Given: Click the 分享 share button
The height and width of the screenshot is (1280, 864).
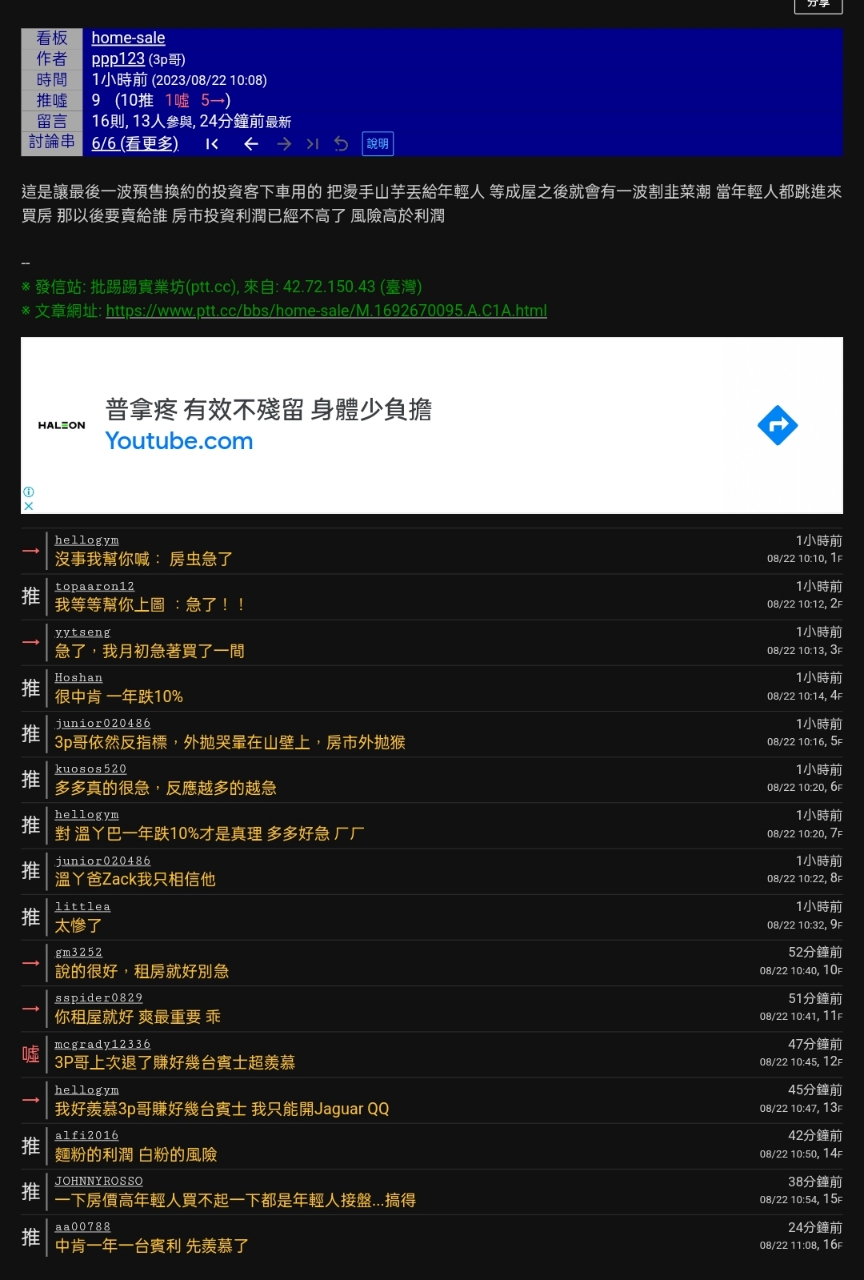Looking at the screenshot, I should (x=817, y=4).
